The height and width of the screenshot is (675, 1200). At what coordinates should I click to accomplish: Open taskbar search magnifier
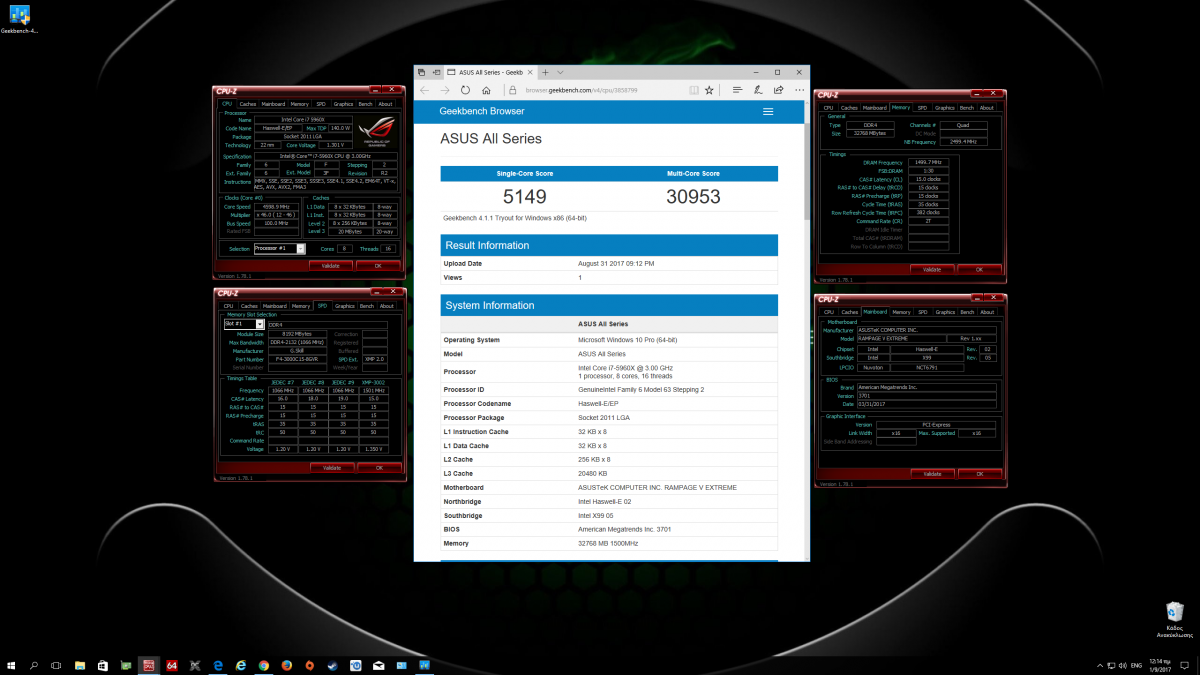pos(34,665)
